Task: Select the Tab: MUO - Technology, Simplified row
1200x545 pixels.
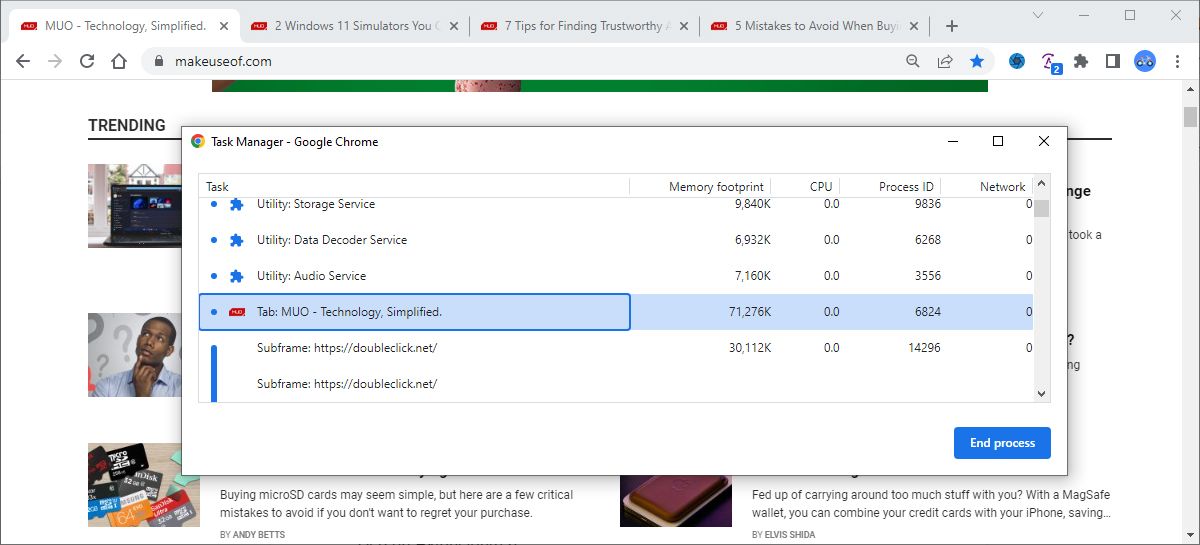Action: pyautogui.click(x=616, y=312)
